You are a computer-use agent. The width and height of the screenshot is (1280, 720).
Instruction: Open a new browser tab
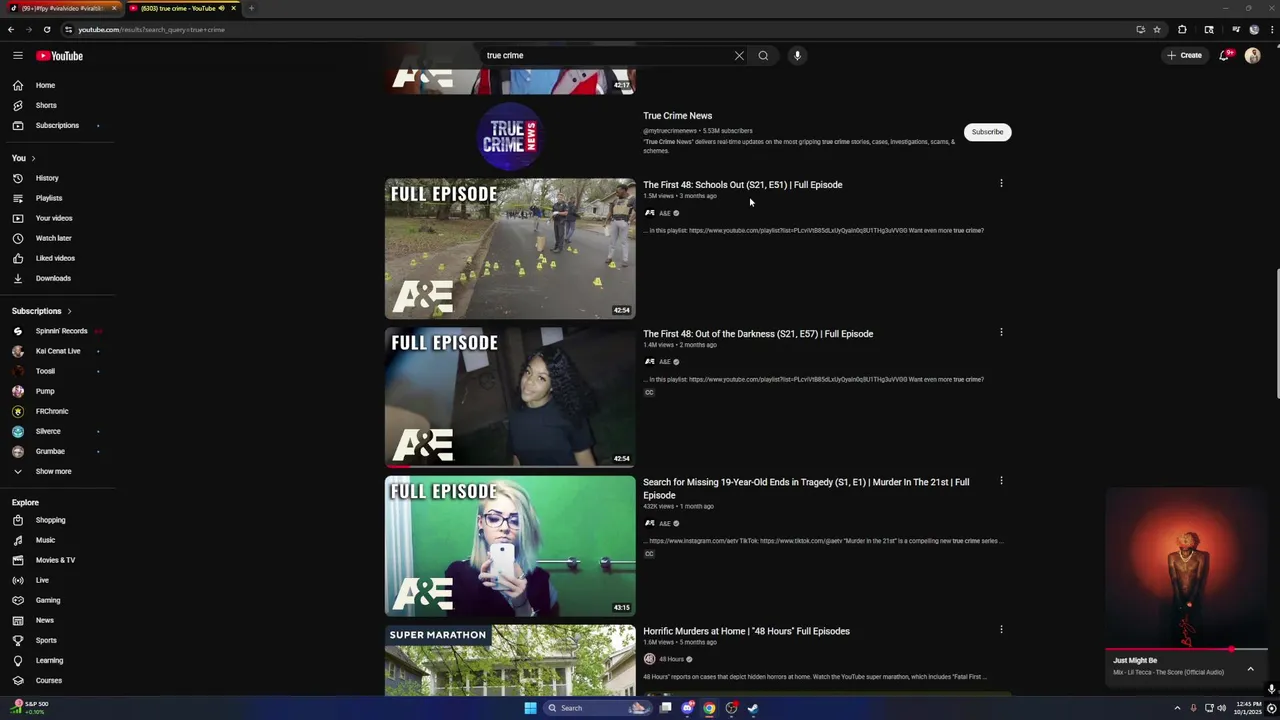click(251, 8)
